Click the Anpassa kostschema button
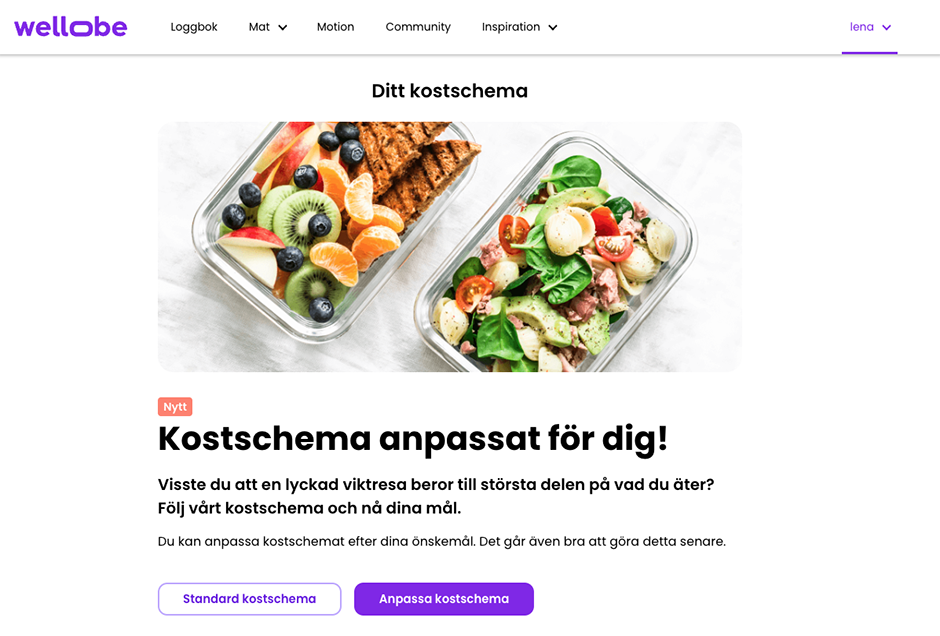Viewport: 940px width, 636px height. tap(444, 599)
